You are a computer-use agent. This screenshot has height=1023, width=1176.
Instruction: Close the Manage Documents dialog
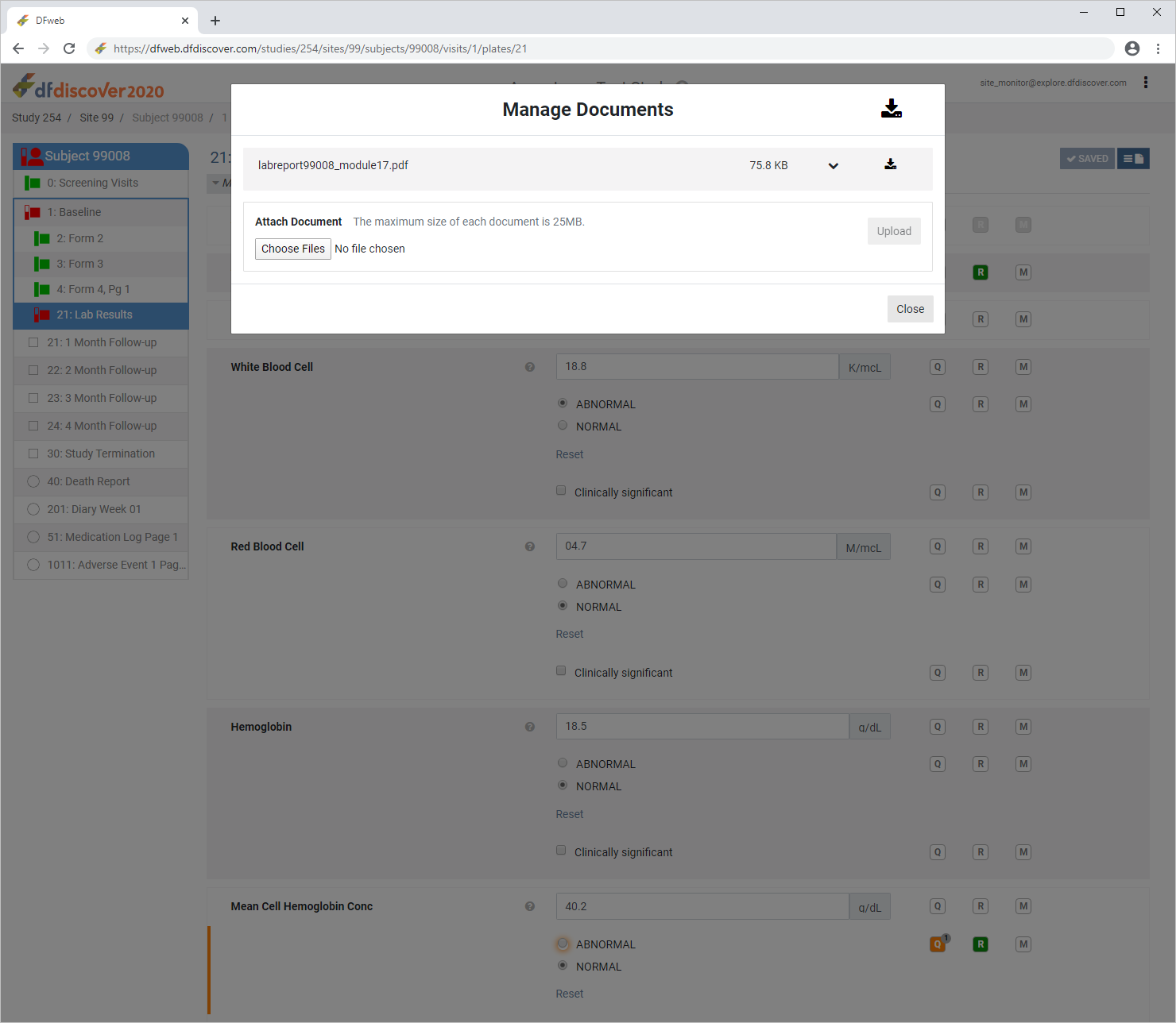point(910,309)
